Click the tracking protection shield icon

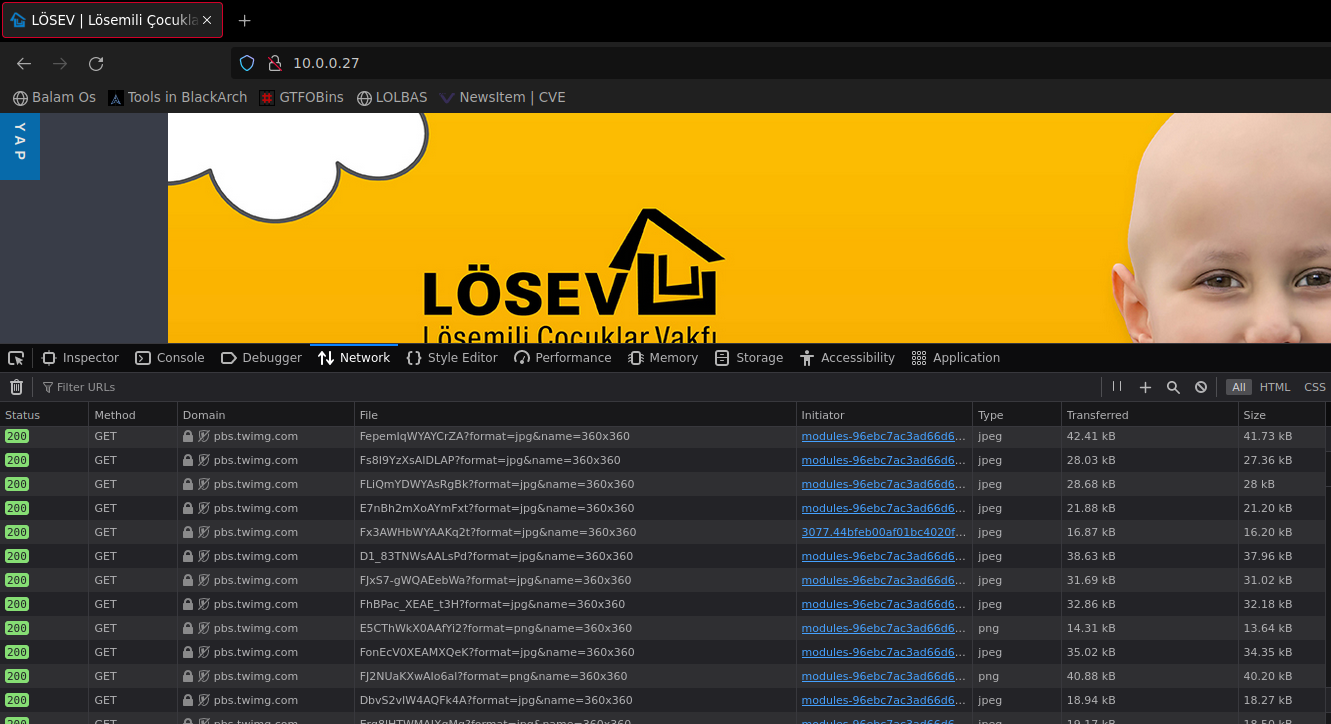coord(247,63)
